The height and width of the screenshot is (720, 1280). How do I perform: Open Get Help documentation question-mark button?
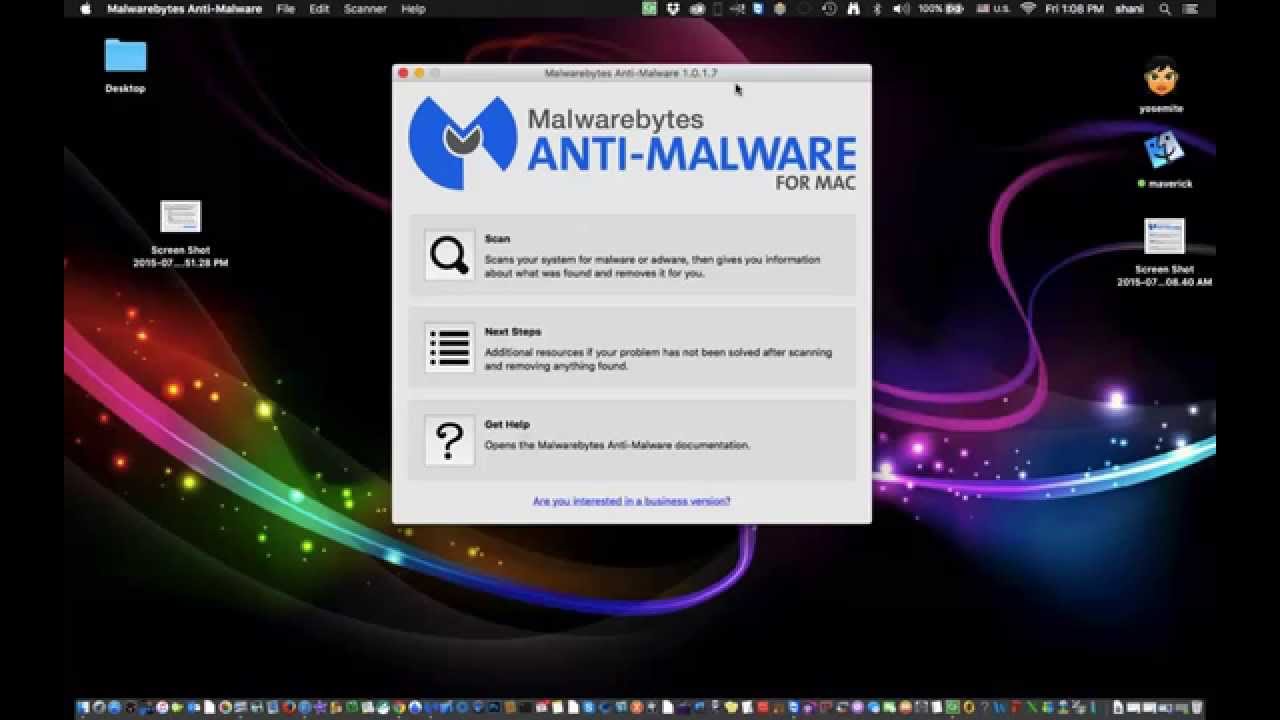coord(449,441)
